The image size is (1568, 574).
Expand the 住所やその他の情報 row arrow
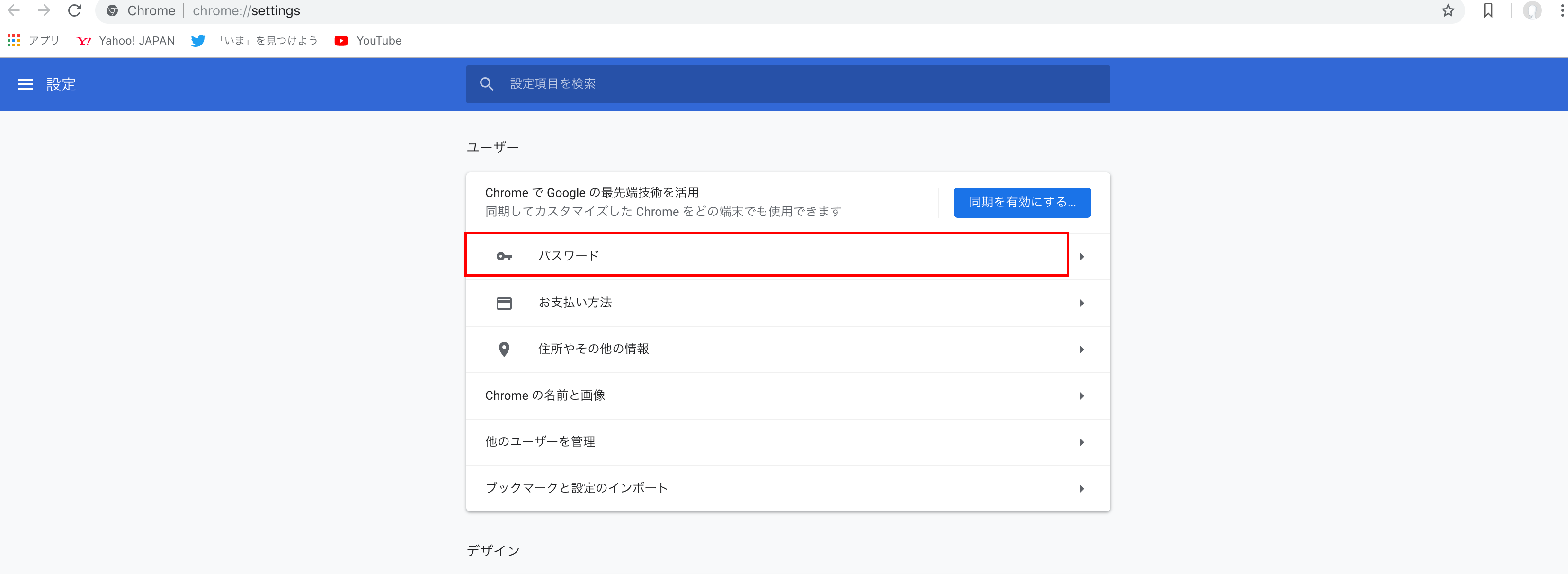click(x=1082, y=350)
